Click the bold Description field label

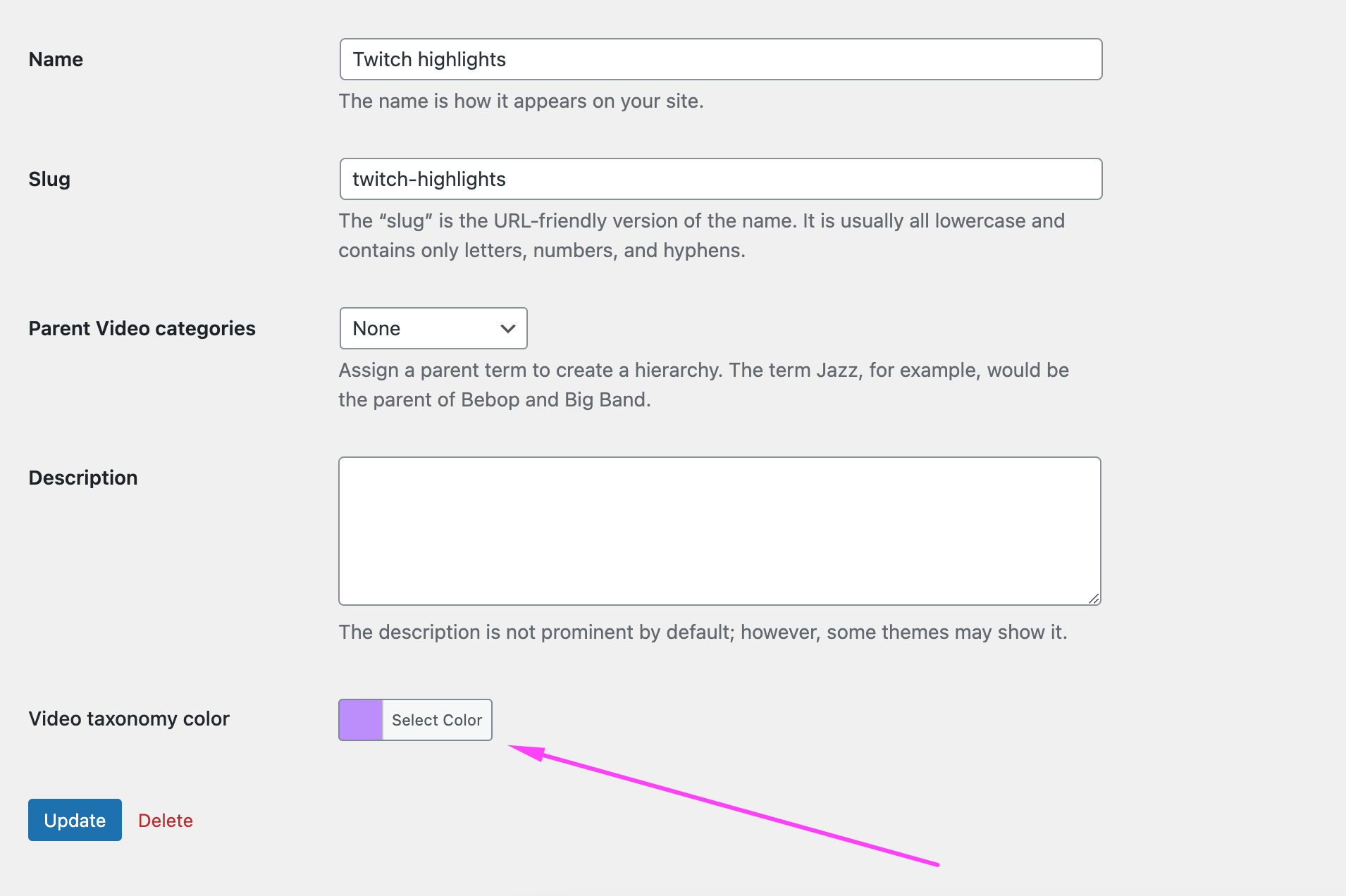point(83,478)
